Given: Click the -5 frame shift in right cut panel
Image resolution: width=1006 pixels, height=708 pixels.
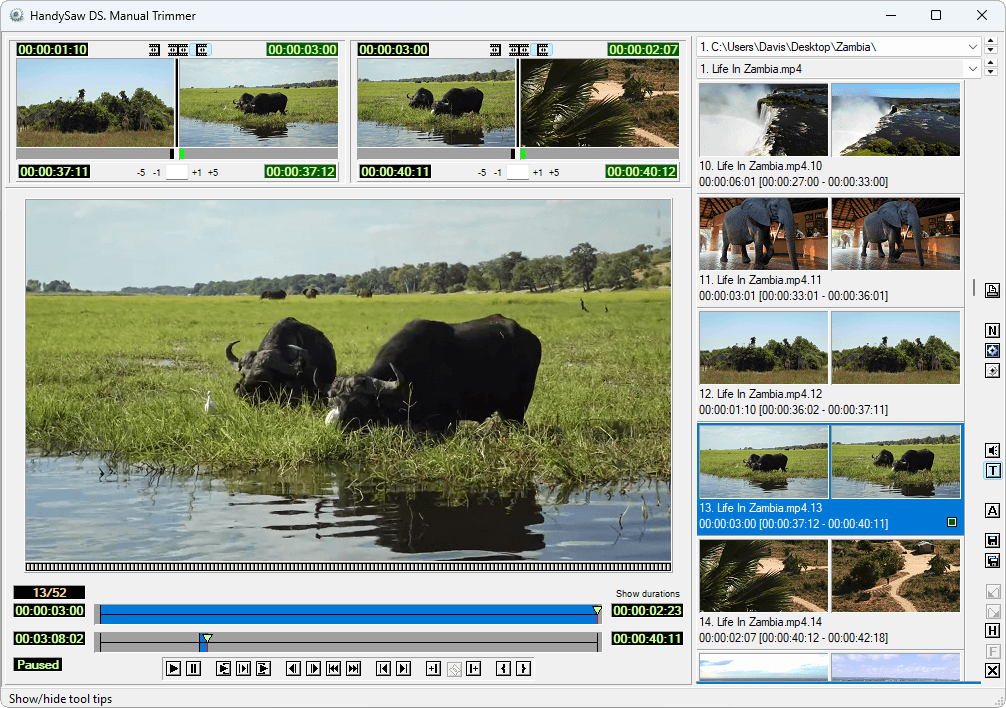Looking at the screenshot, I should (481, 172).
